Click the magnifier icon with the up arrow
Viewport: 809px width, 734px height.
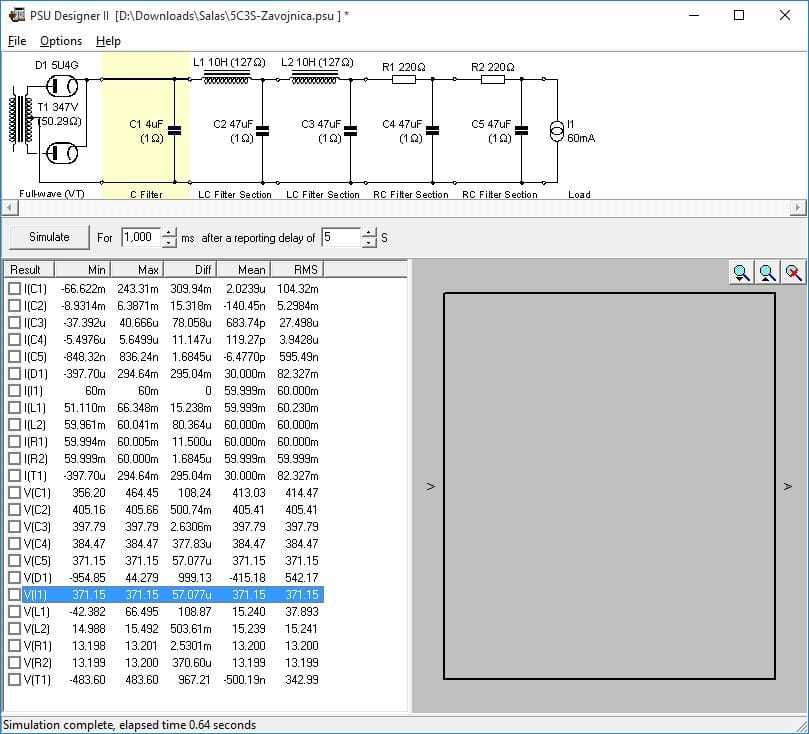(767, 273)
